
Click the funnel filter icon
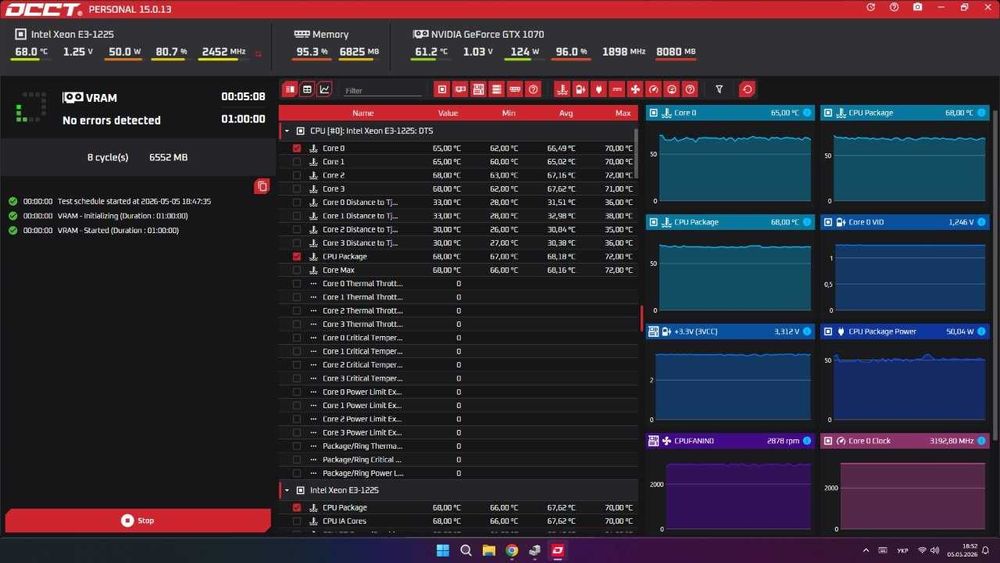pyautogui.click(x=719, y=89)
